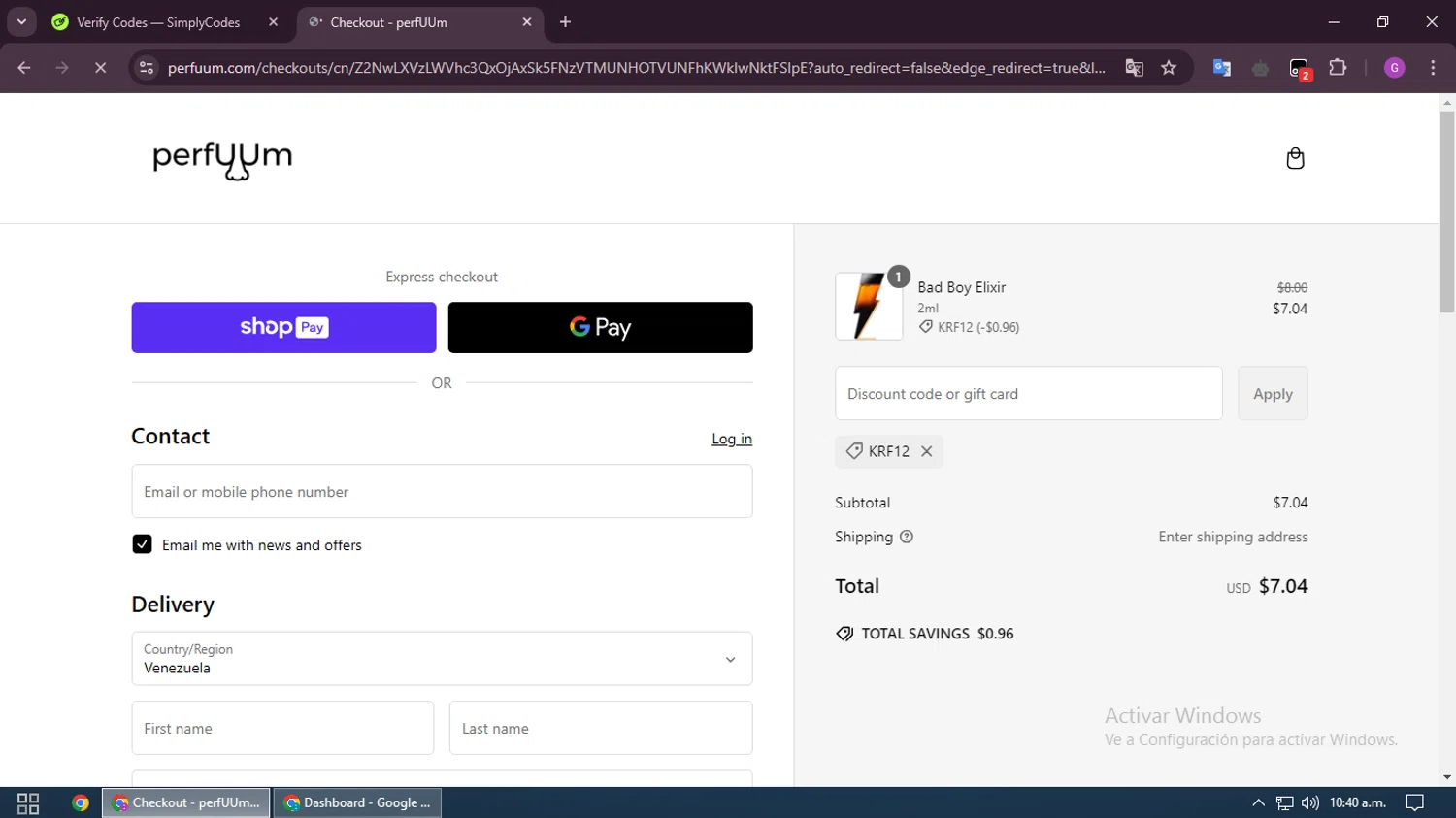Go back to previous page

pos(24,68)
